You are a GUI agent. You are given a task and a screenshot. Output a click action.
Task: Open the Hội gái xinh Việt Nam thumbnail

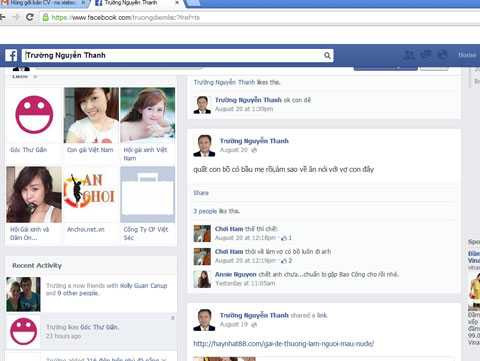pyautogui.click(x=147, y=115)
